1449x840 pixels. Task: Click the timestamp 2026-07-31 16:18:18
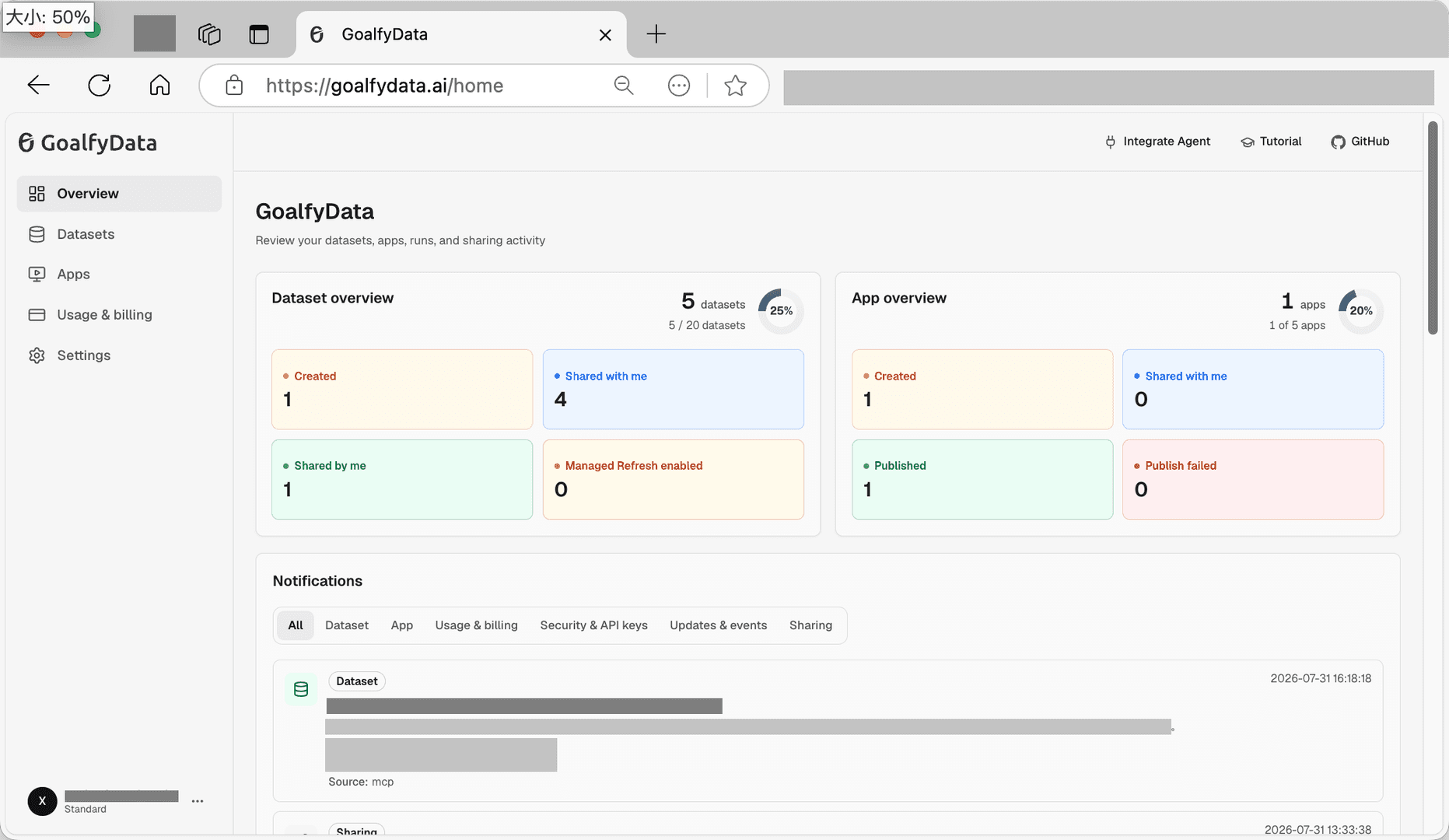pos(1321,678)
